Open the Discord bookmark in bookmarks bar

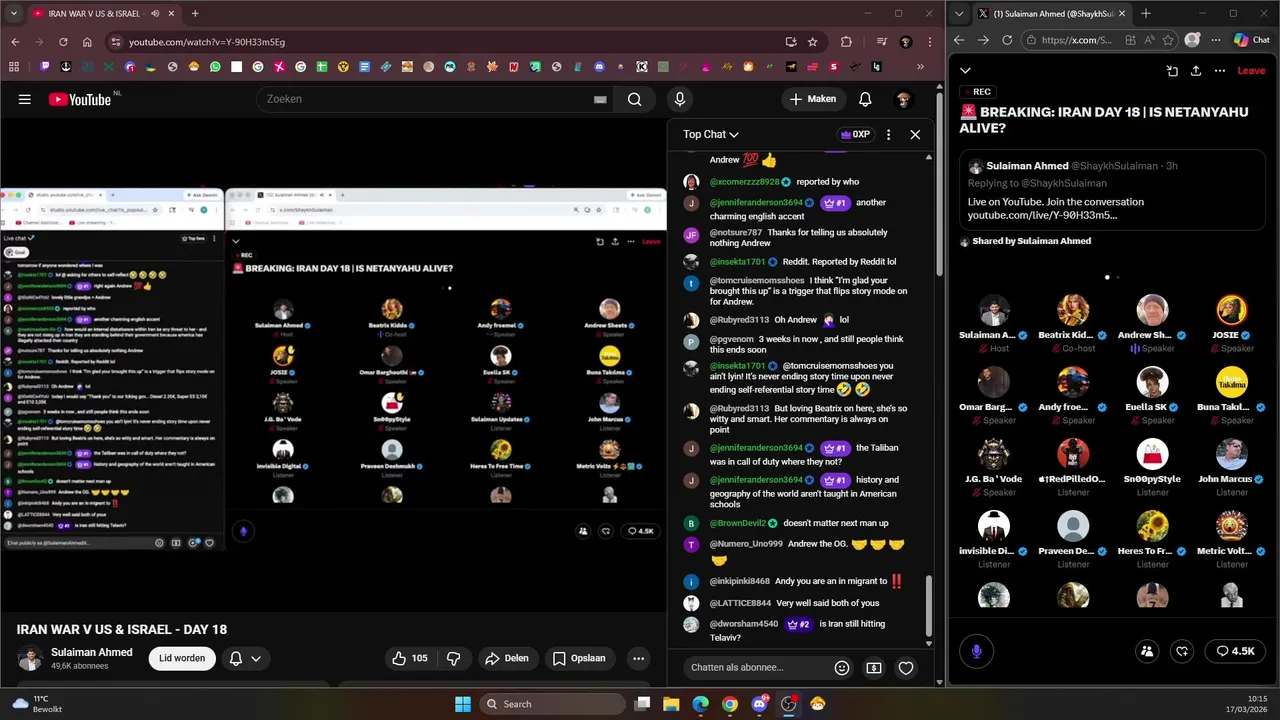click(x=599, y=67)
